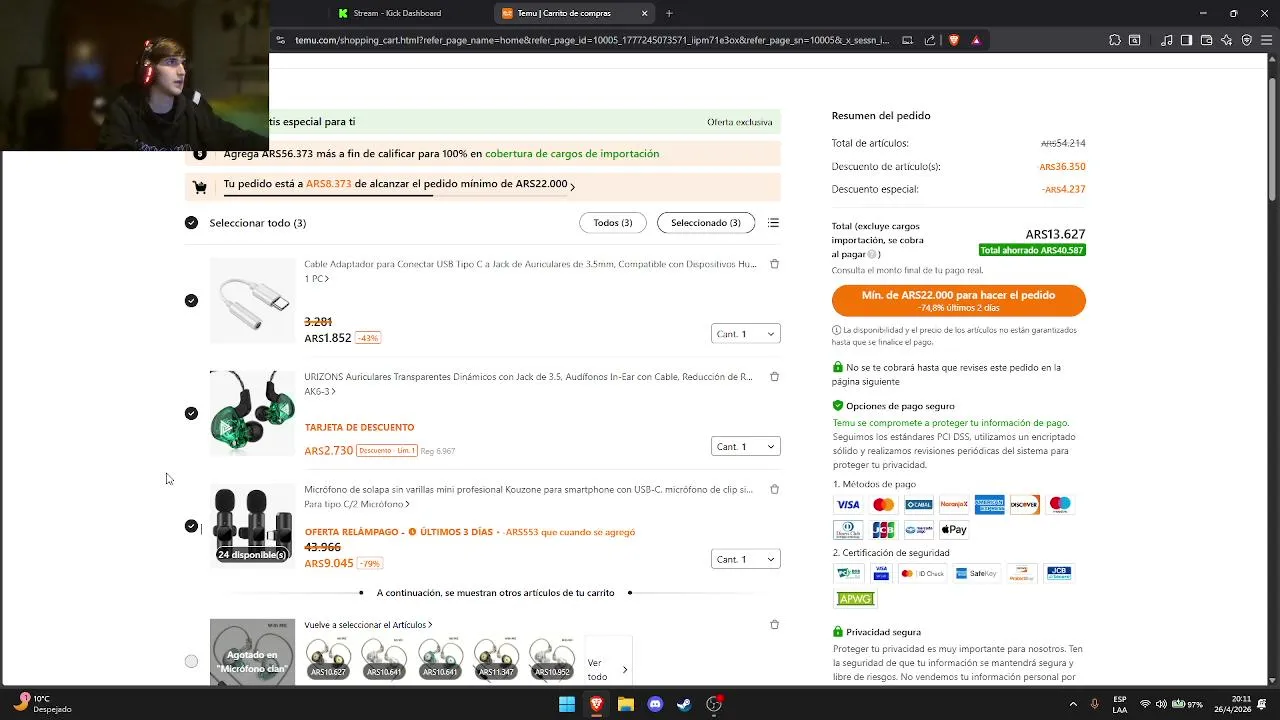Image resolution: width=1280 pixels, height=720 pixels.
Task: Click the green earbuds product thumbnail
Action: 252,414
